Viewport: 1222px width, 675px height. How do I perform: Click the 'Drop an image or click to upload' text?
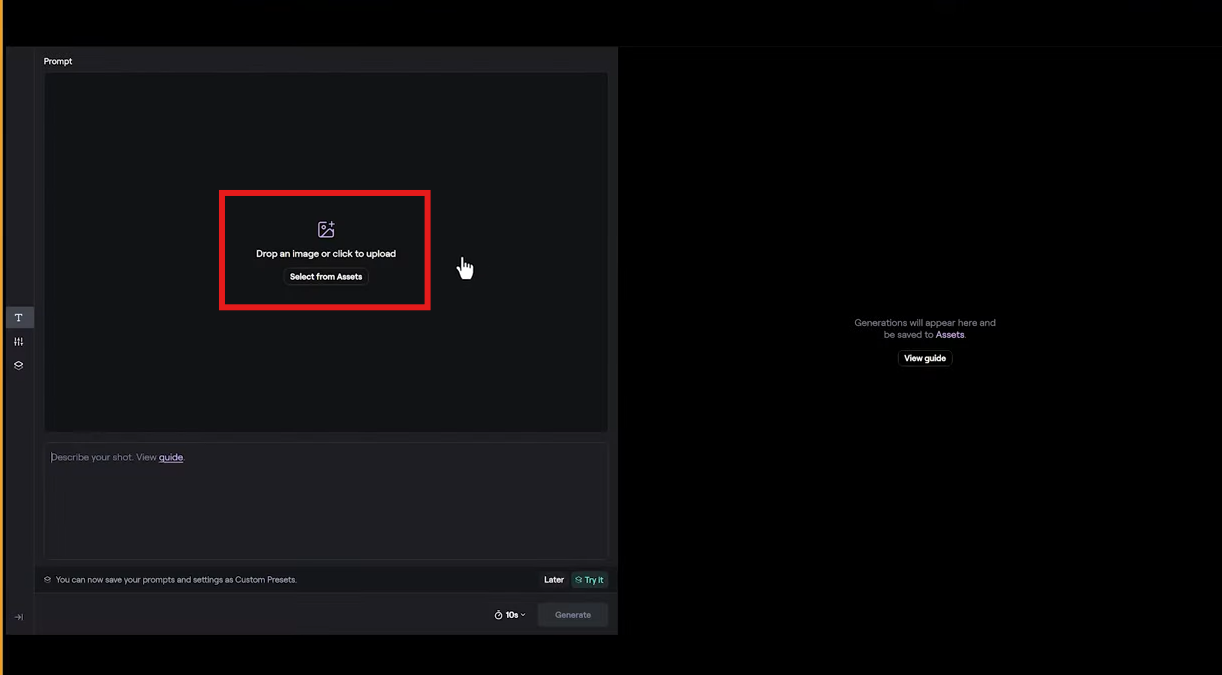click(326, 254)
